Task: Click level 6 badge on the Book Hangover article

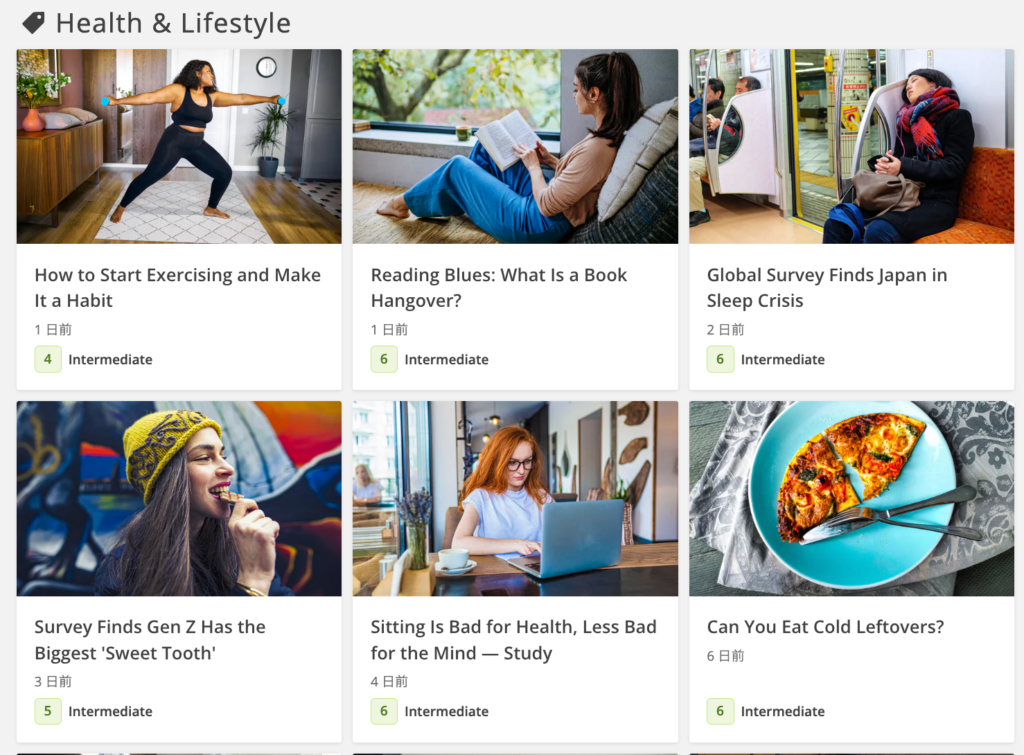Action: pos(384,359)
